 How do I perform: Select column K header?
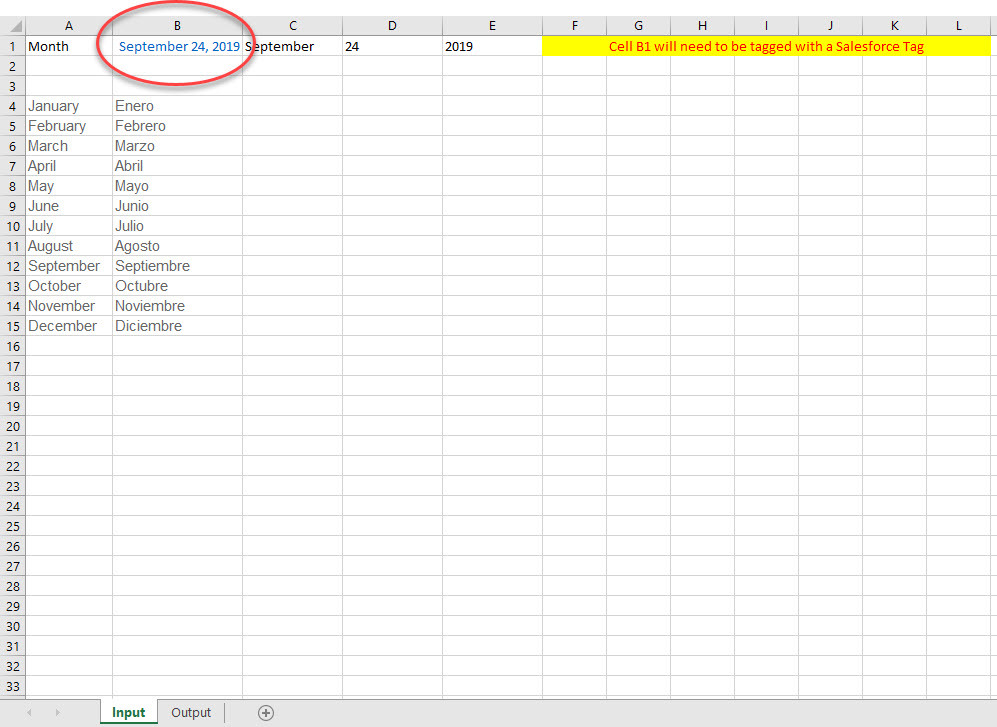click(895, 26)
